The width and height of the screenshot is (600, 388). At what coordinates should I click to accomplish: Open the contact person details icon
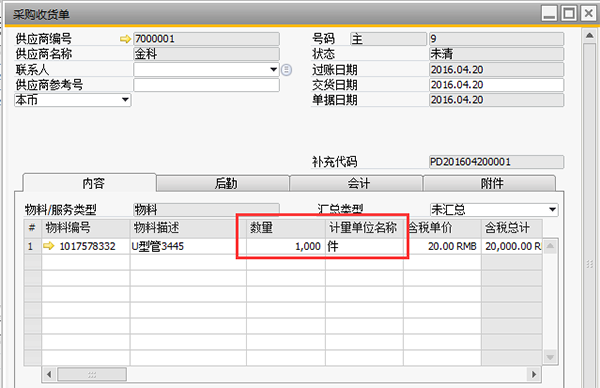(x=286, y=70)
